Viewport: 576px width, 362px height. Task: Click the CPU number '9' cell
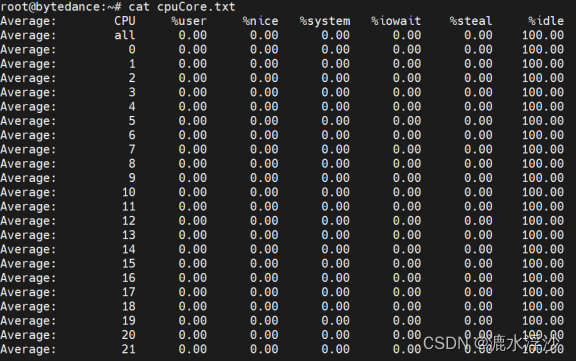click(x=132, y=178)
